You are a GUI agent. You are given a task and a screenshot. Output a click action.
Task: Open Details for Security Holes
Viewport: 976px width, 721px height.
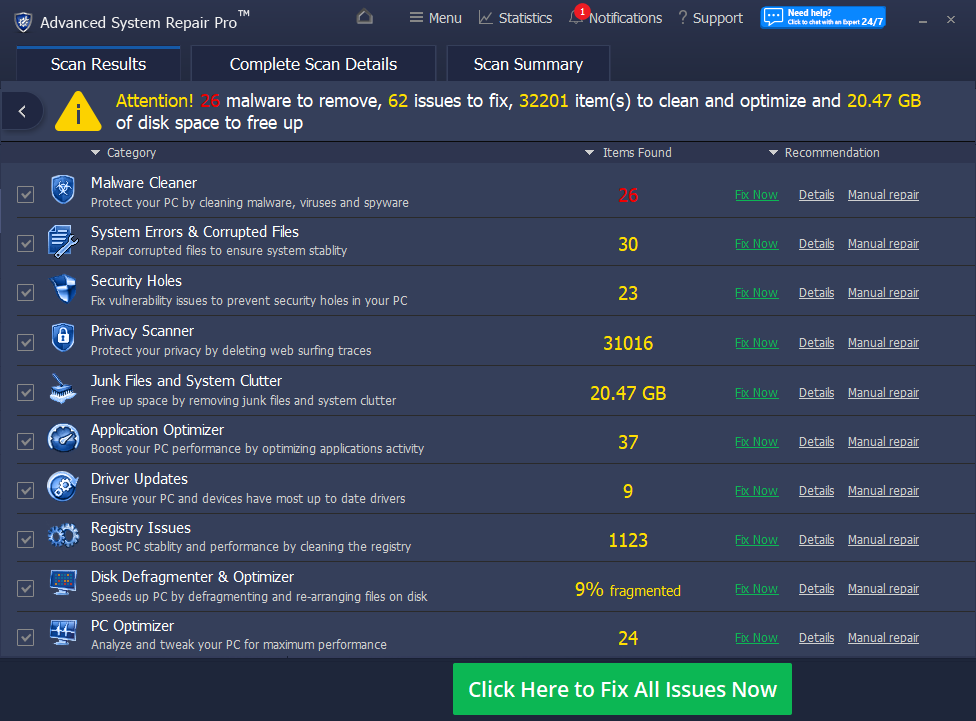tap(816, 293)
